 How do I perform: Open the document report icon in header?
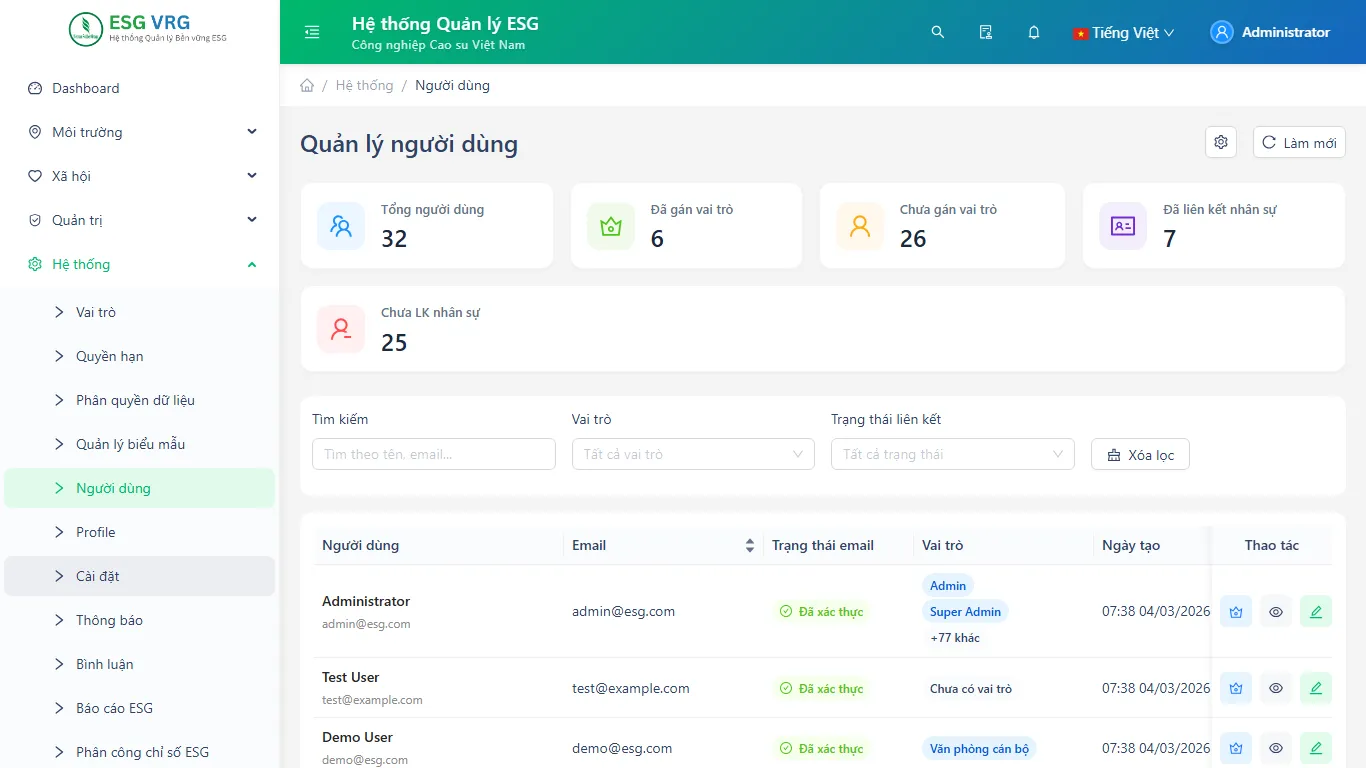pyautogui.click(x=986, y=32)
